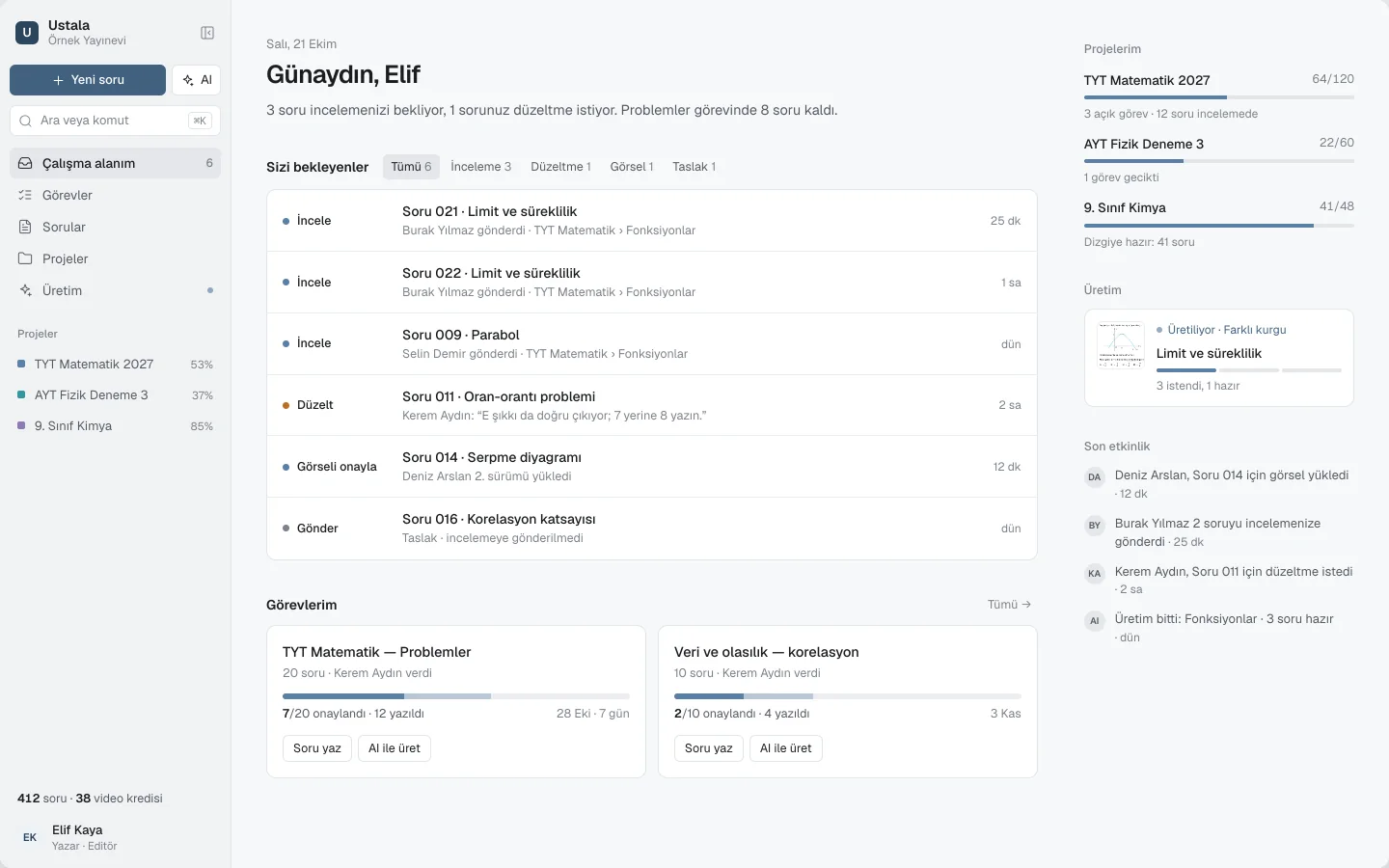
Task: Click the EK user avatar
Action: (x=30, y=837)
